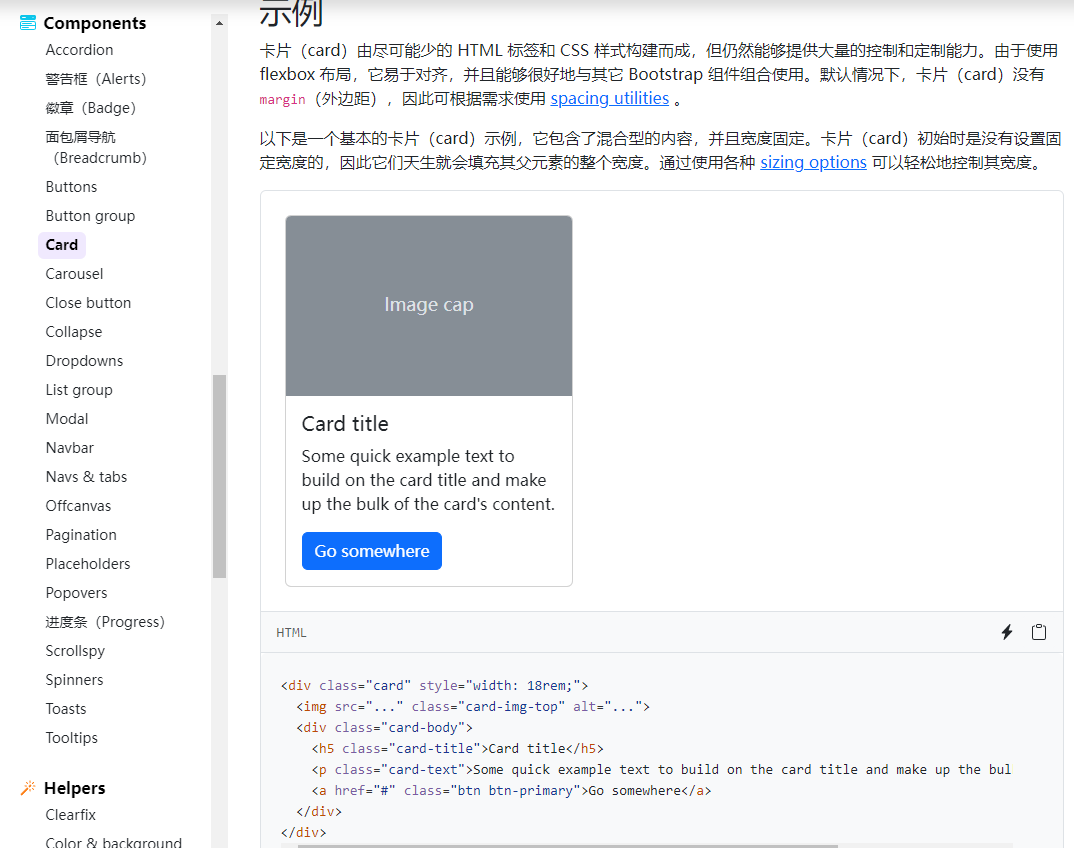1074x848 pixels.
Task: Open the Close button page
Action: coord(88,303)
